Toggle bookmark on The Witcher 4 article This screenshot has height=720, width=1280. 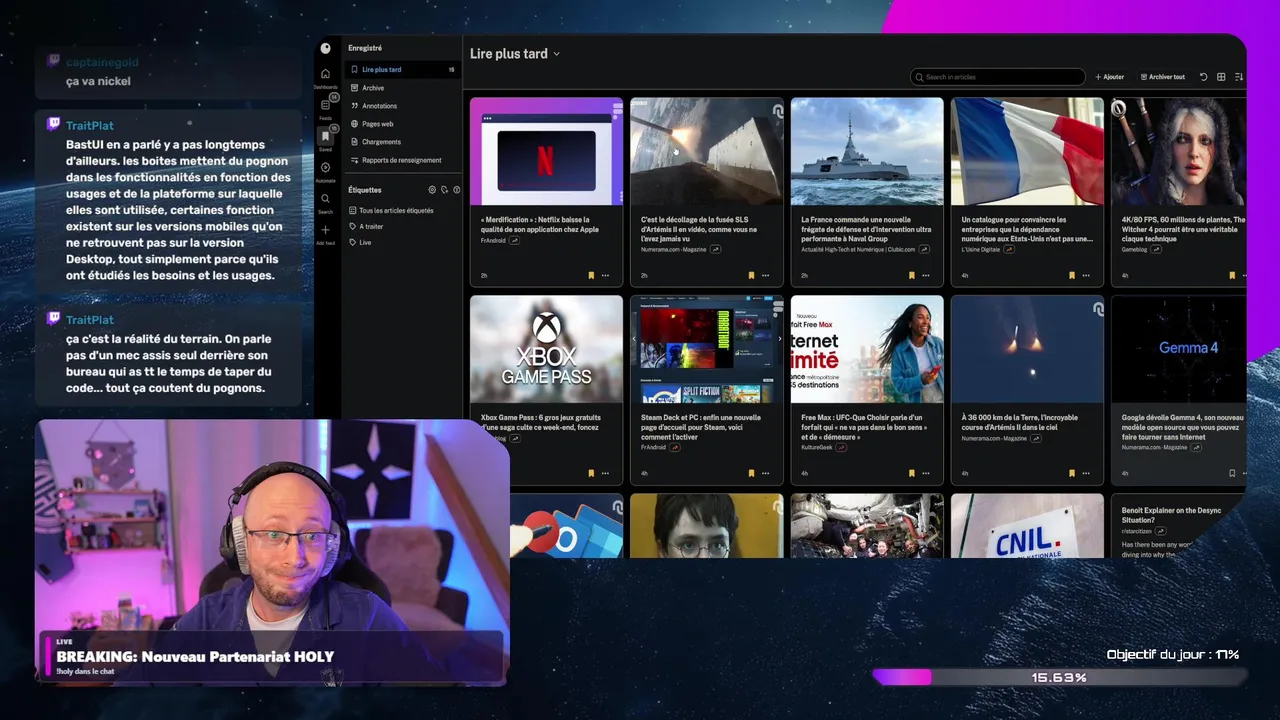coord(1232,275)
